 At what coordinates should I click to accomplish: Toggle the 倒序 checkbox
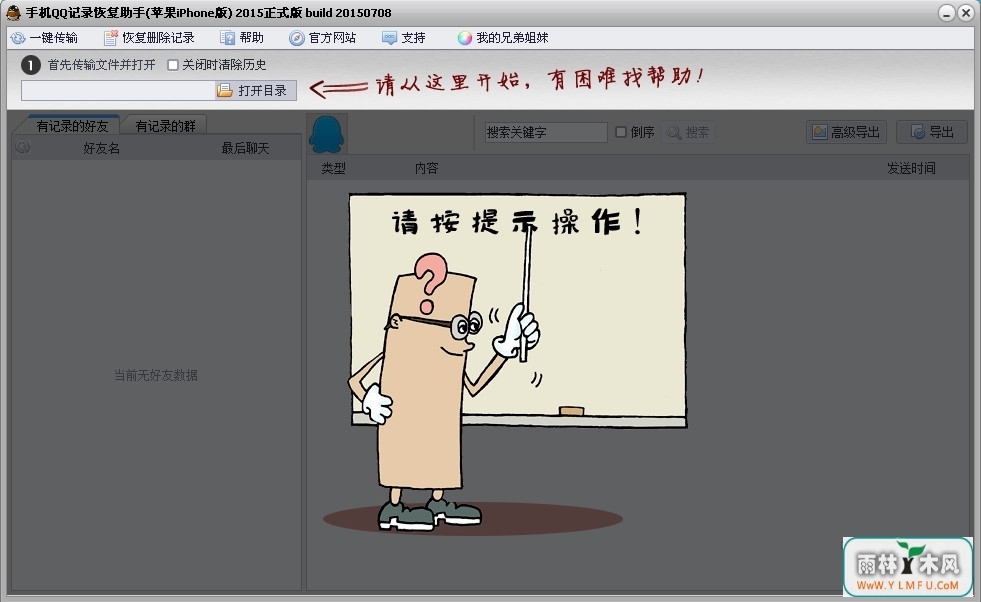point(621,132)
